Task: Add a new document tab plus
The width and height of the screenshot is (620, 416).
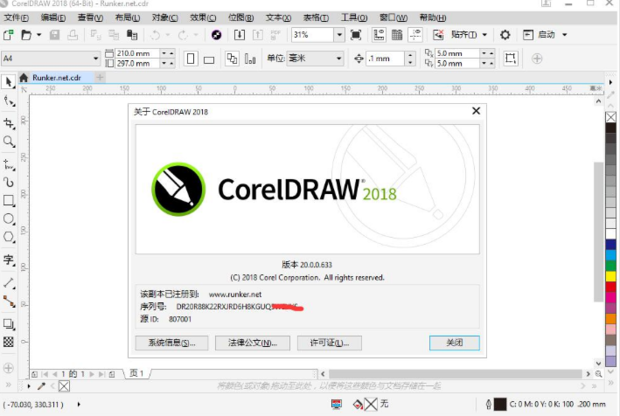Action: [x=100, y=78]
